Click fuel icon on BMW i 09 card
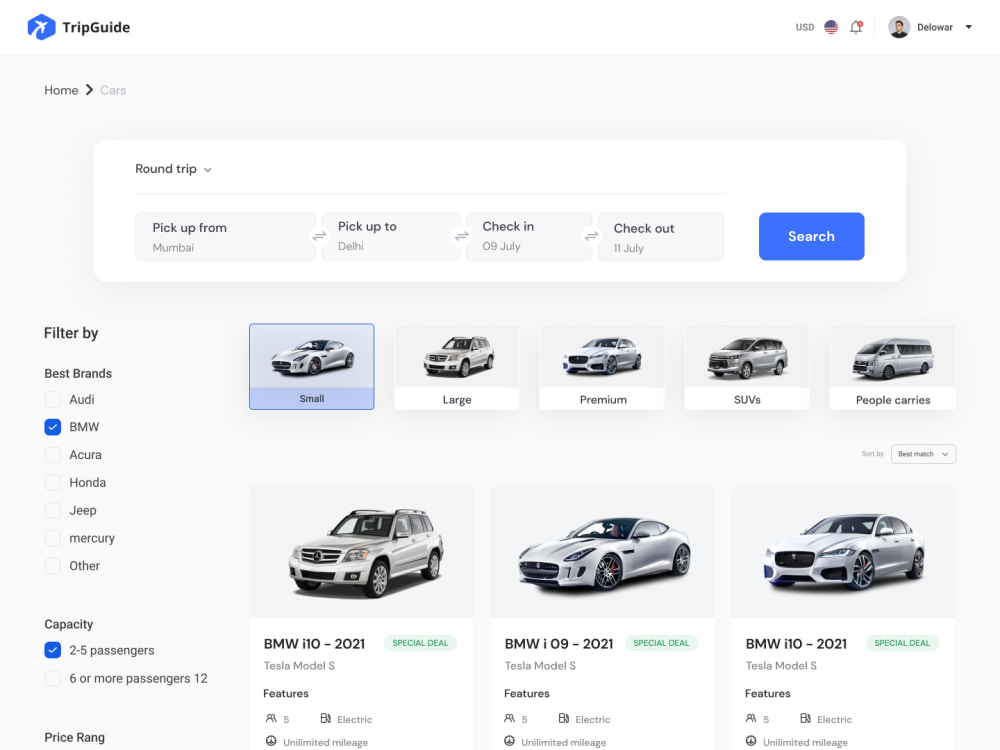Screen dimensions: 1000x750 [564, 718]
